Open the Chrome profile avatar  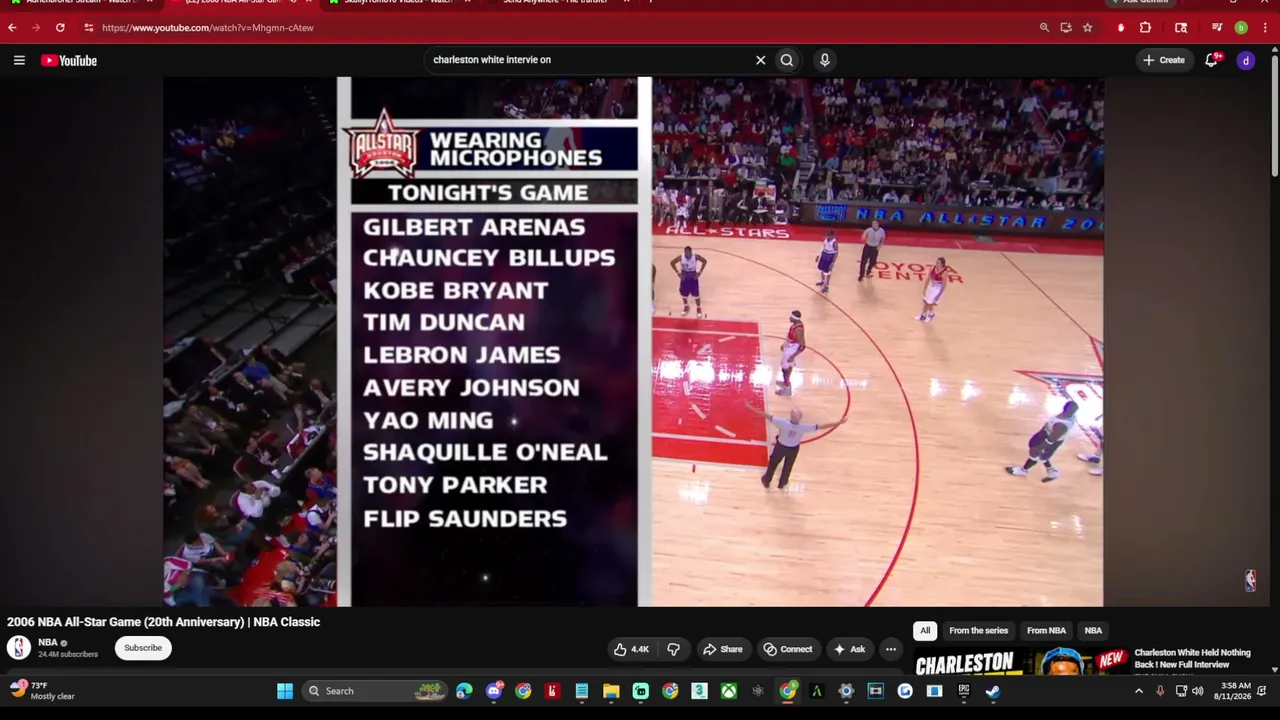(x=1241, y=28)
